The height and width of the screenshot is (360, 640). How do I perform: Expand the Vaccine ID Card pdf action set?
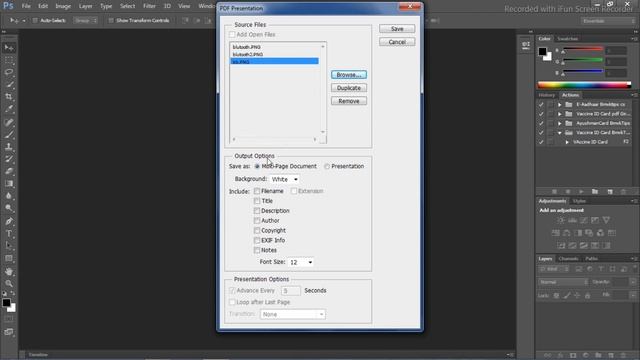[560, 114]
